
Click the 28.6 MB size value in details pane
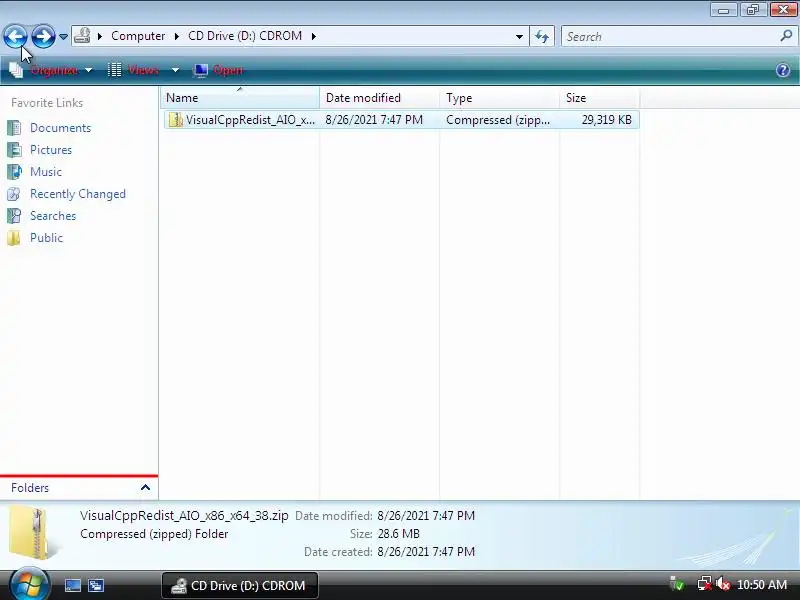tap(398, 534)
